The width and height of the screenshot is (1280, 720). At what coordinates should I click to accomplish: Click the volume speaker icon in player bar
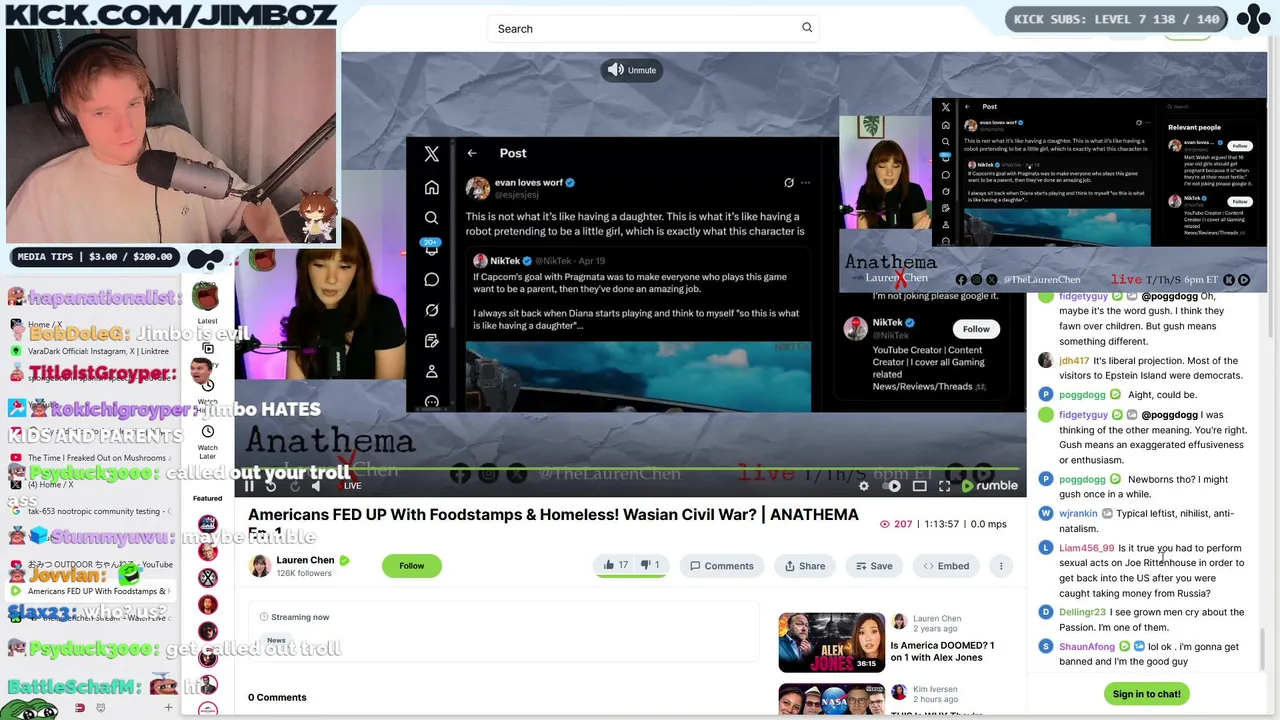(316, 486)
